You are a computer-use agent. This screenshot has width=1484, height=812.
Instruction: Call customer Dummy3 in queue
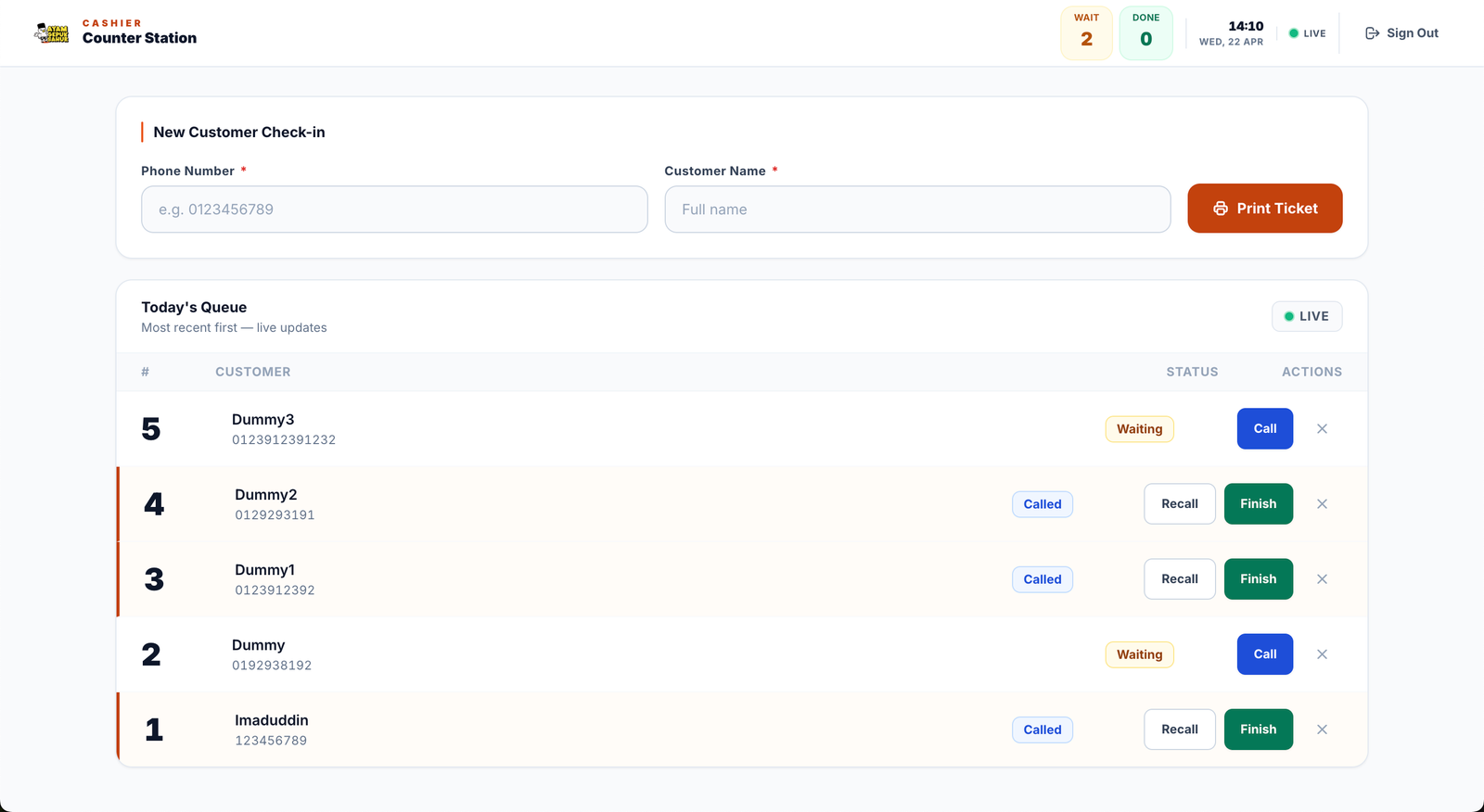pos(1264,429)
